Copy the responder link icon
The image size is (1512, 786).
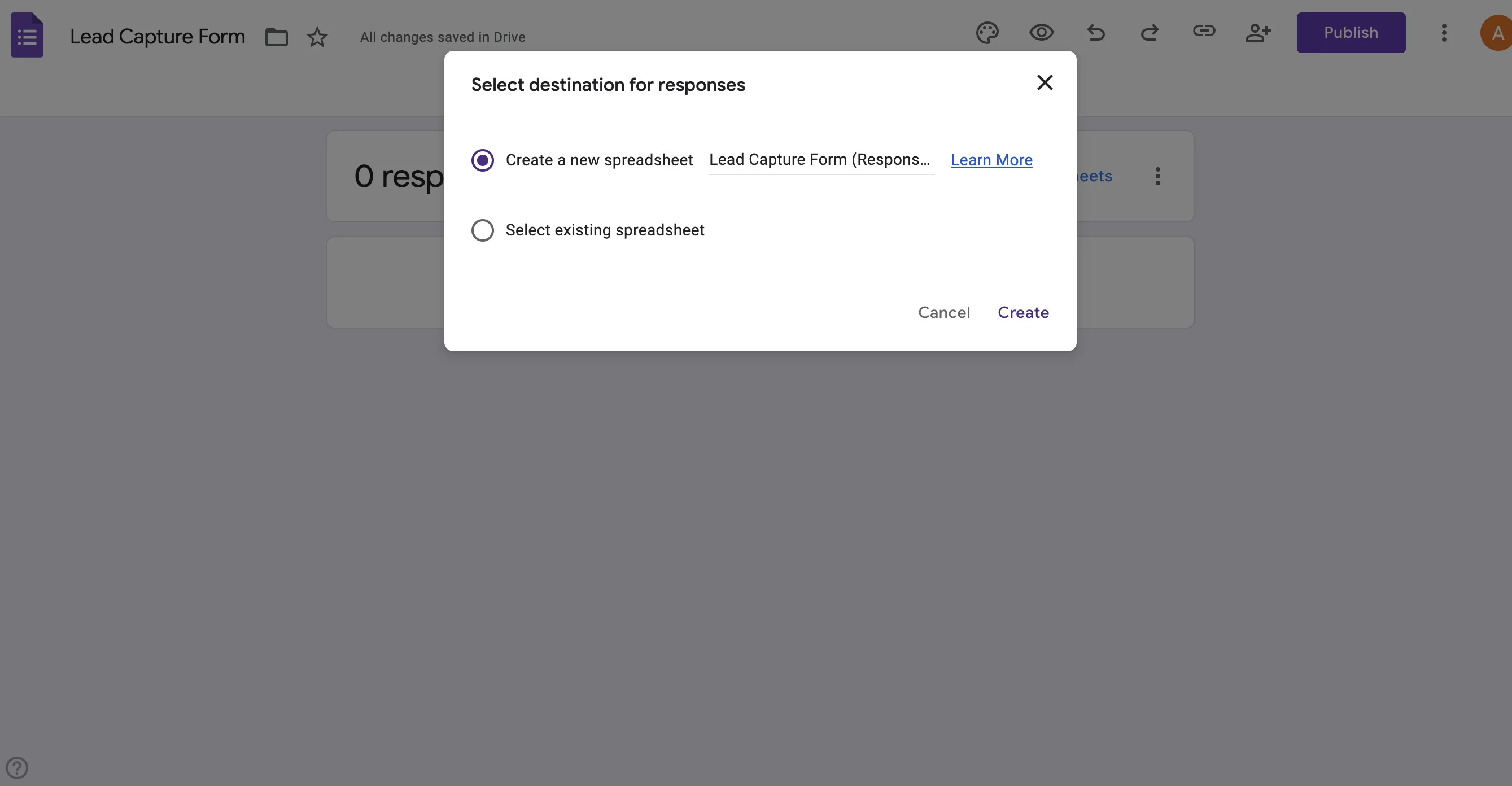(x=1204, y=33)
